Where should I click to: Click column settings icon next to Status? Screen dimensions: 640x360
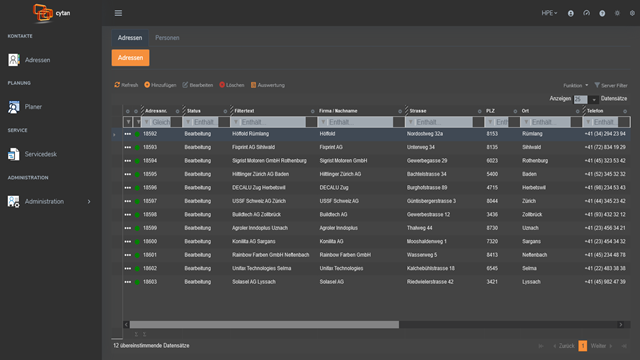click(x=225, y=111)
